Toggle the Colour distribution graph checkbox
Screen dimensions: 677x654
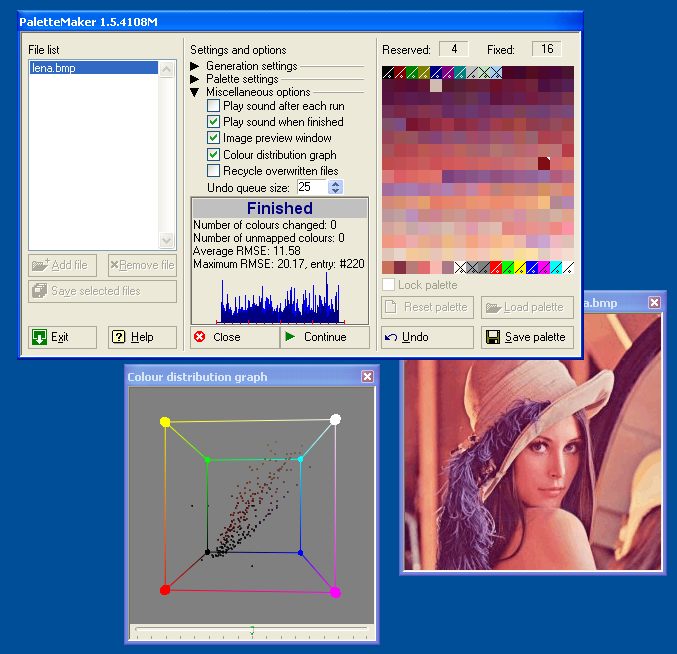click(213, 155)
